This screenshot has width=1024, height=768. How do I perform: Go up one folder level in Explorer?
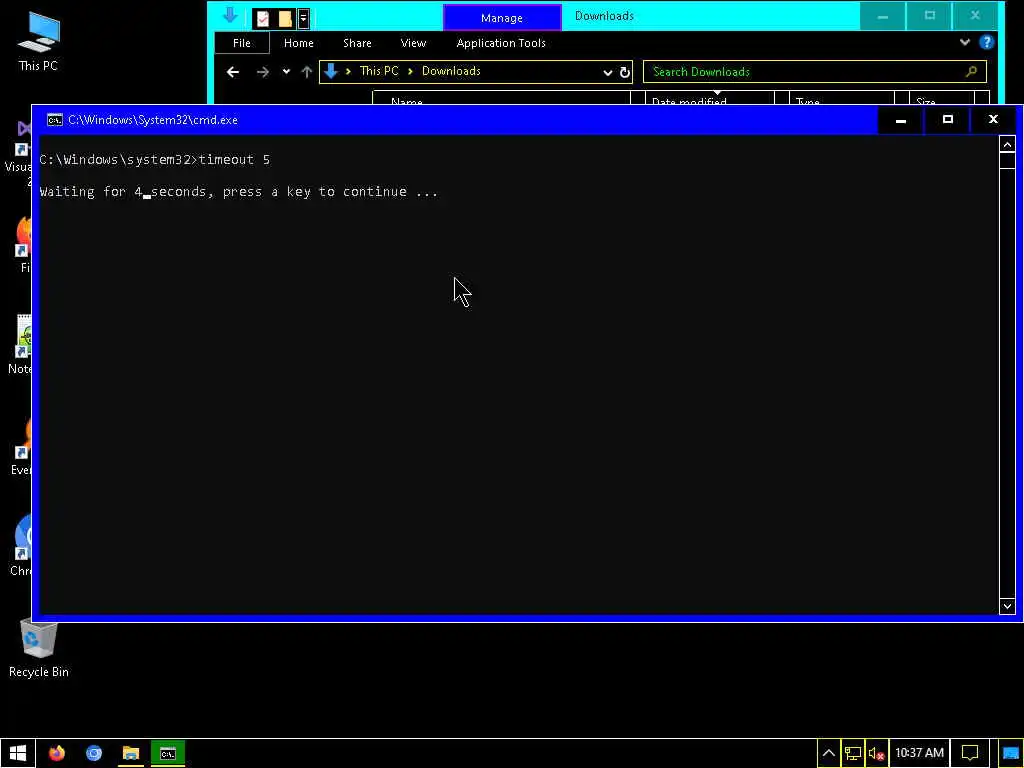click(x=306, y=72)
